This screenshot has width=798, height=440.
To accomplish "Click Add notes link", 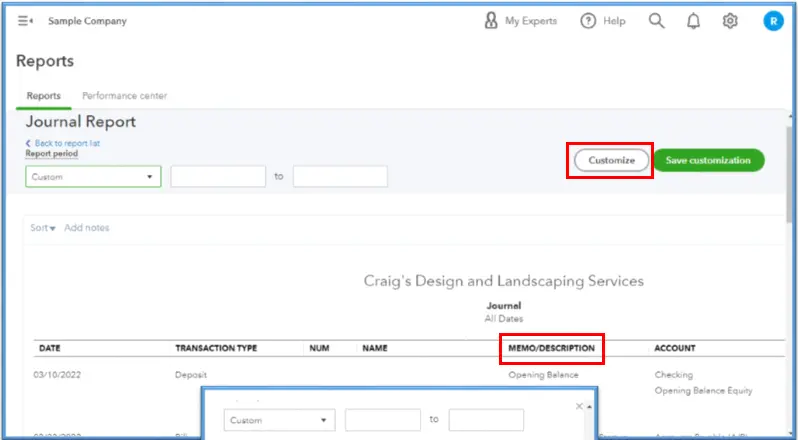I will (x=87, y=228).
